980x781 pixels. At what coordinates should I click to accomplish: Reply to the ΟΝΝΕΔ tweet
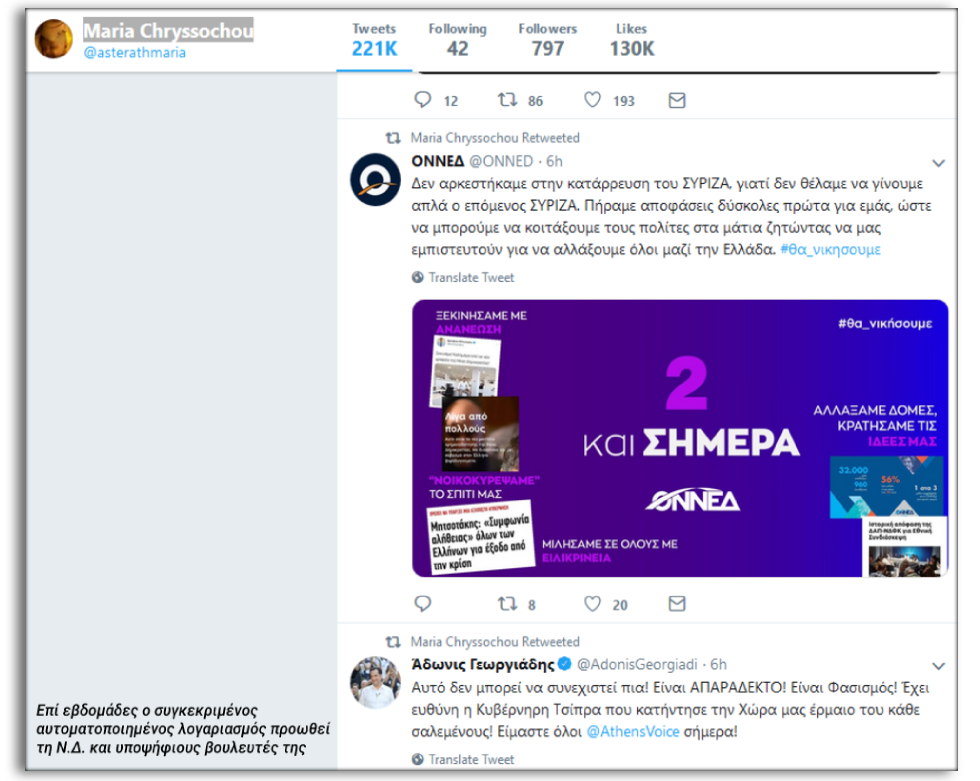pyautogui.click(x=423, y=604)
